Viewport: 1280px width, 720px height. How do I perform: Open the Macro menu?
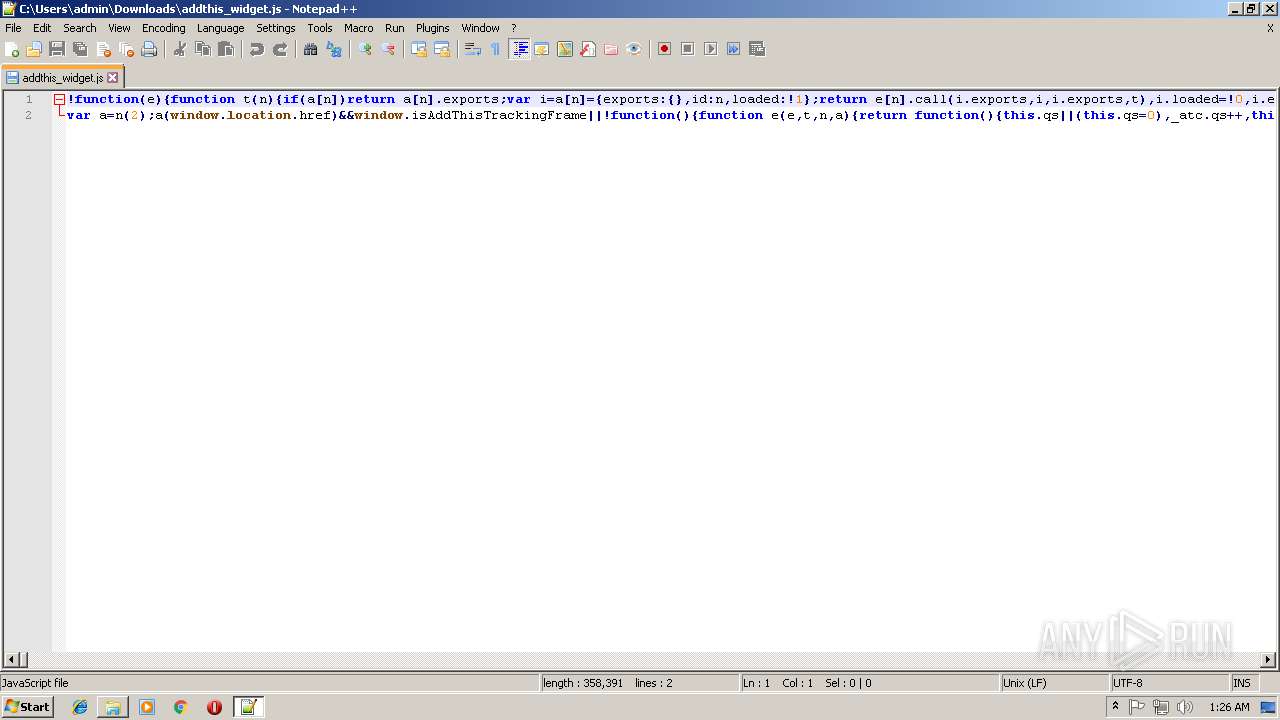click(359, 28)
